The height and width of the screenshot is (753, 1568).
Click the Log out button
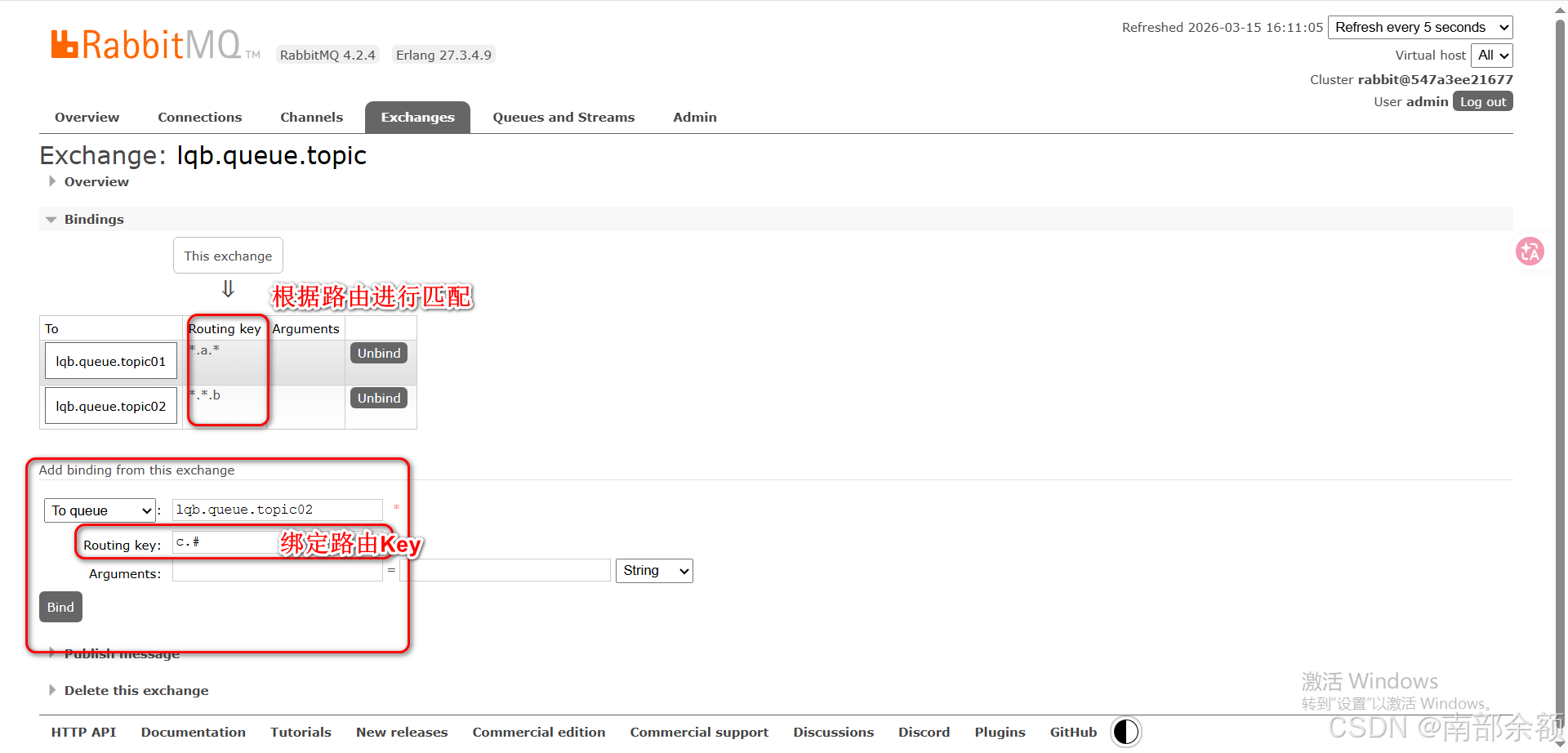[1482, 101]
